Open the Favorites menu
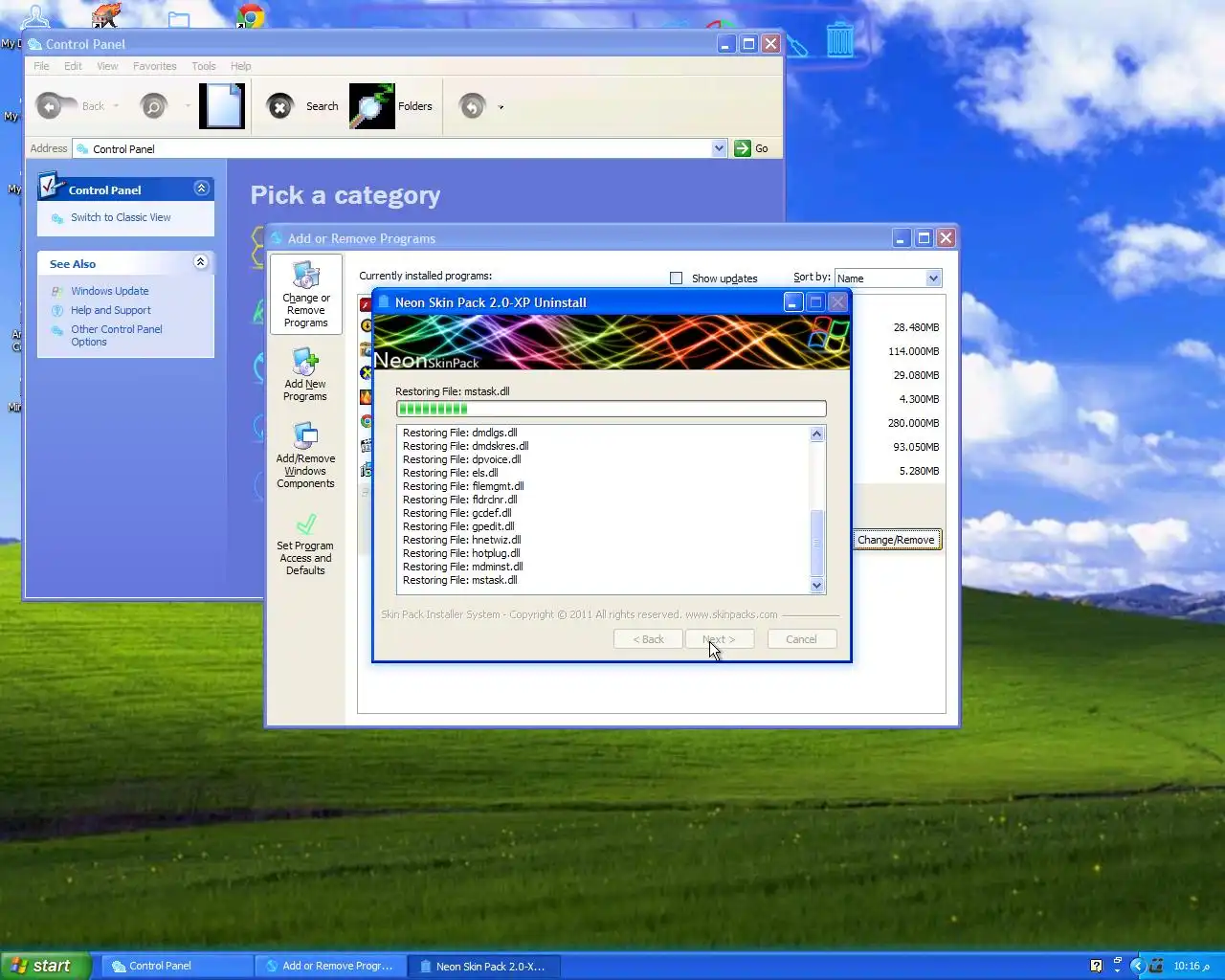Image resolution: width=1225 pixels, height=980 pixels. coord(155,66)
